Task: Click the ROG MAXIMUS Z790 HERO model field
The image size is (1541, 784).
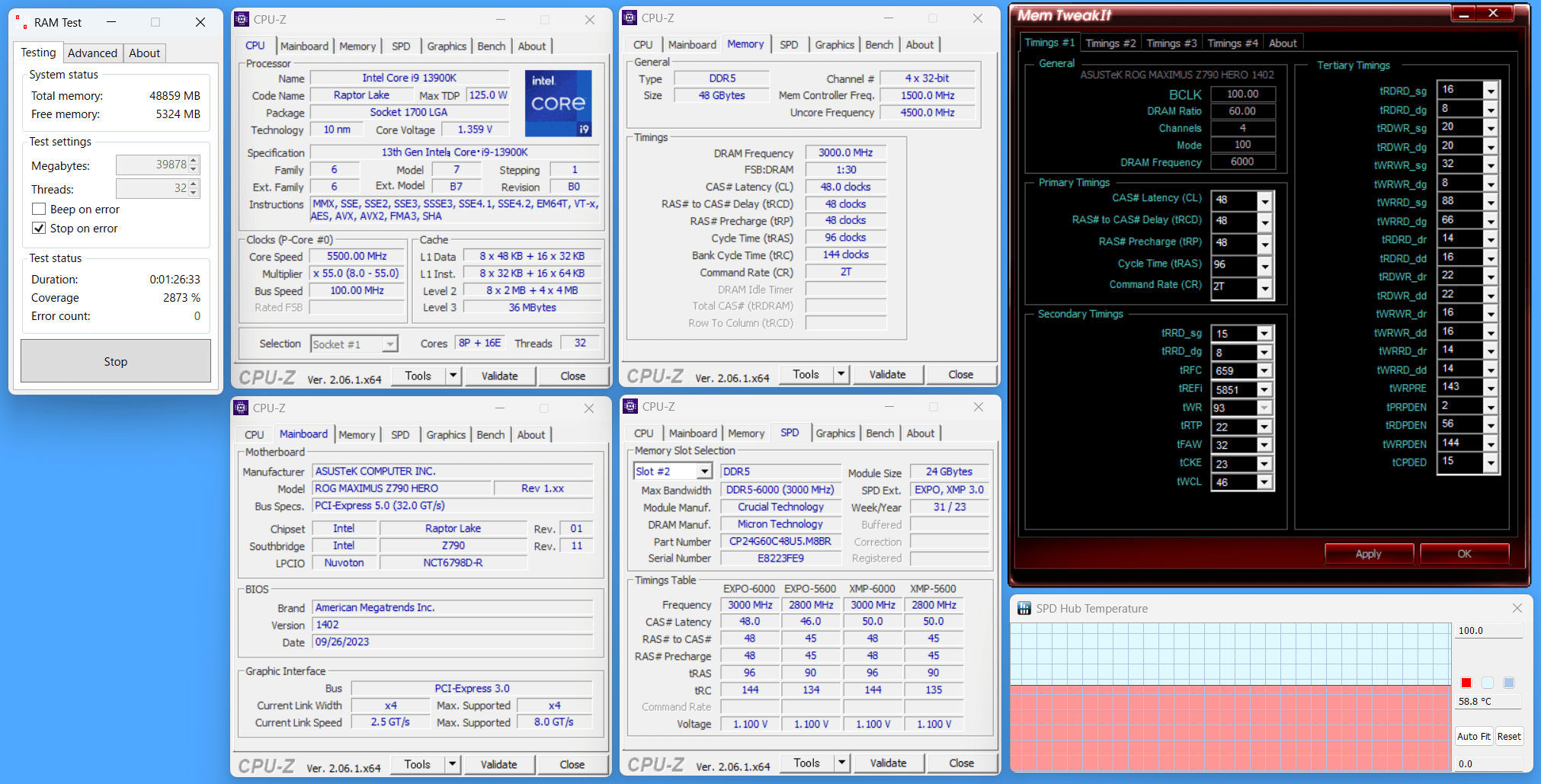Action: 402,488
